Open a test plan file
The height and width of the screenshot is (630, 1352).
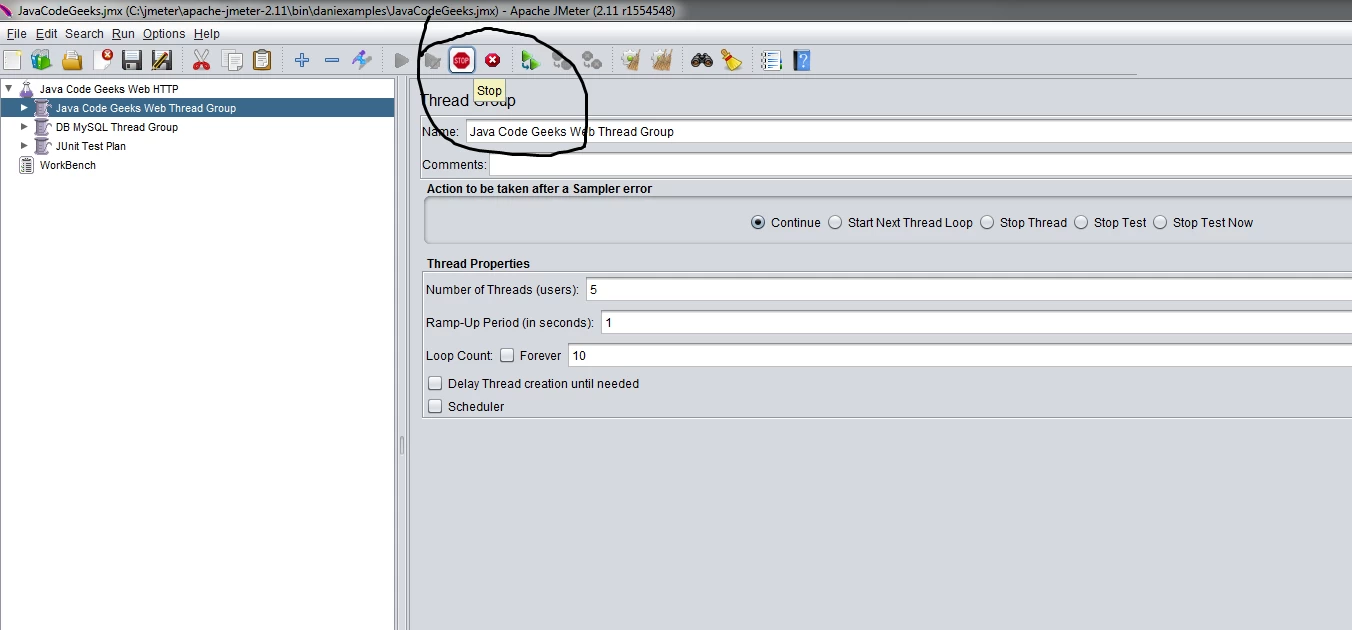point(72,60)
